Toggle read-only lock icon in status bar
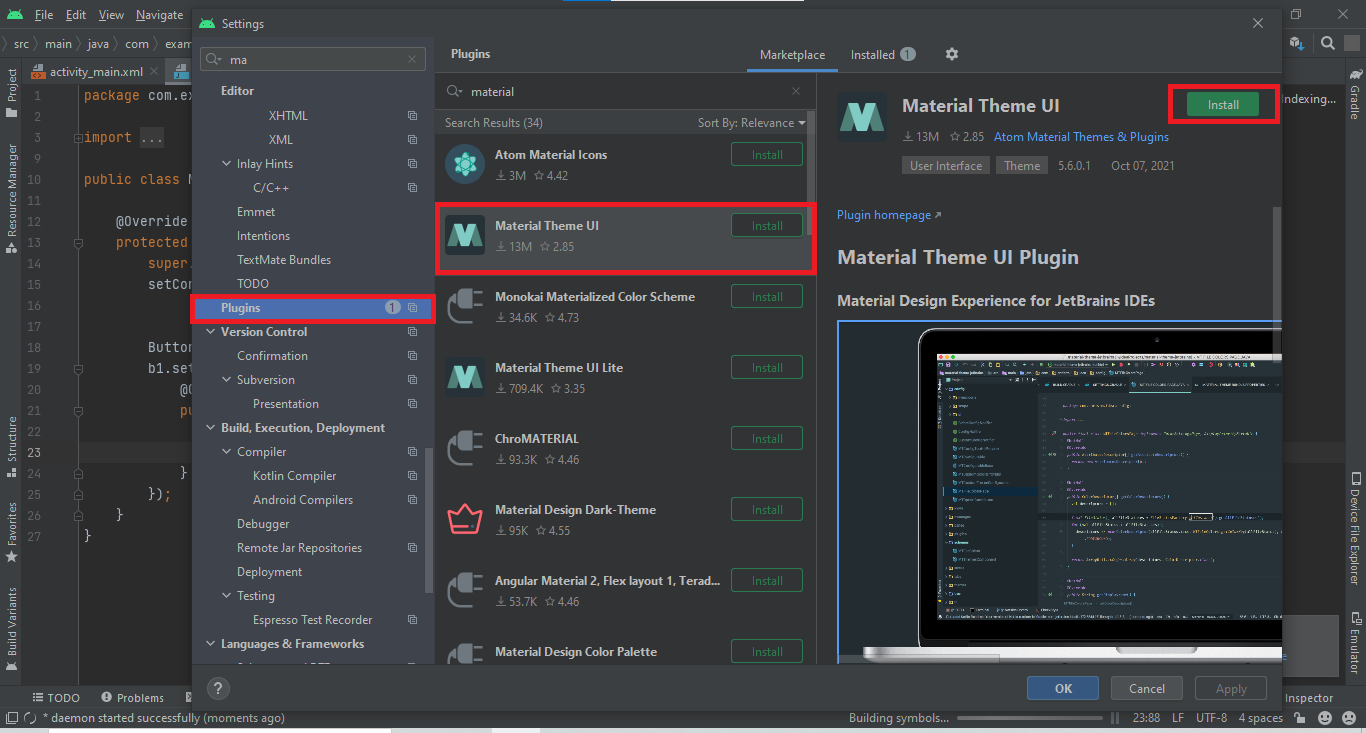 click(x=1301, y=718)
